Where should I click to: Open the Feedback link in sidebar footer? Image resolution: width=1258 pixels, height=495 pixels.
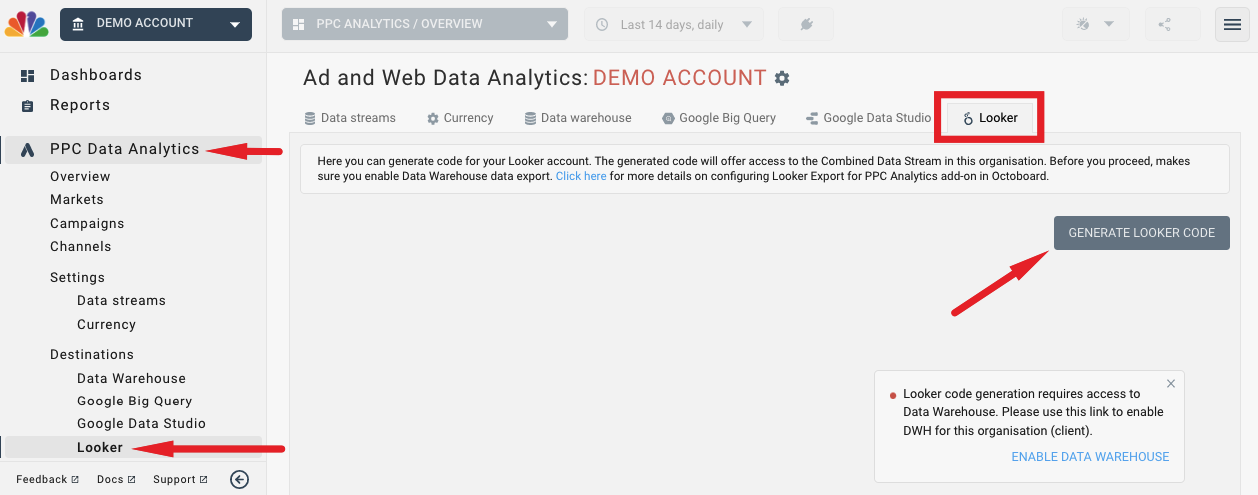tap(47, 480)
